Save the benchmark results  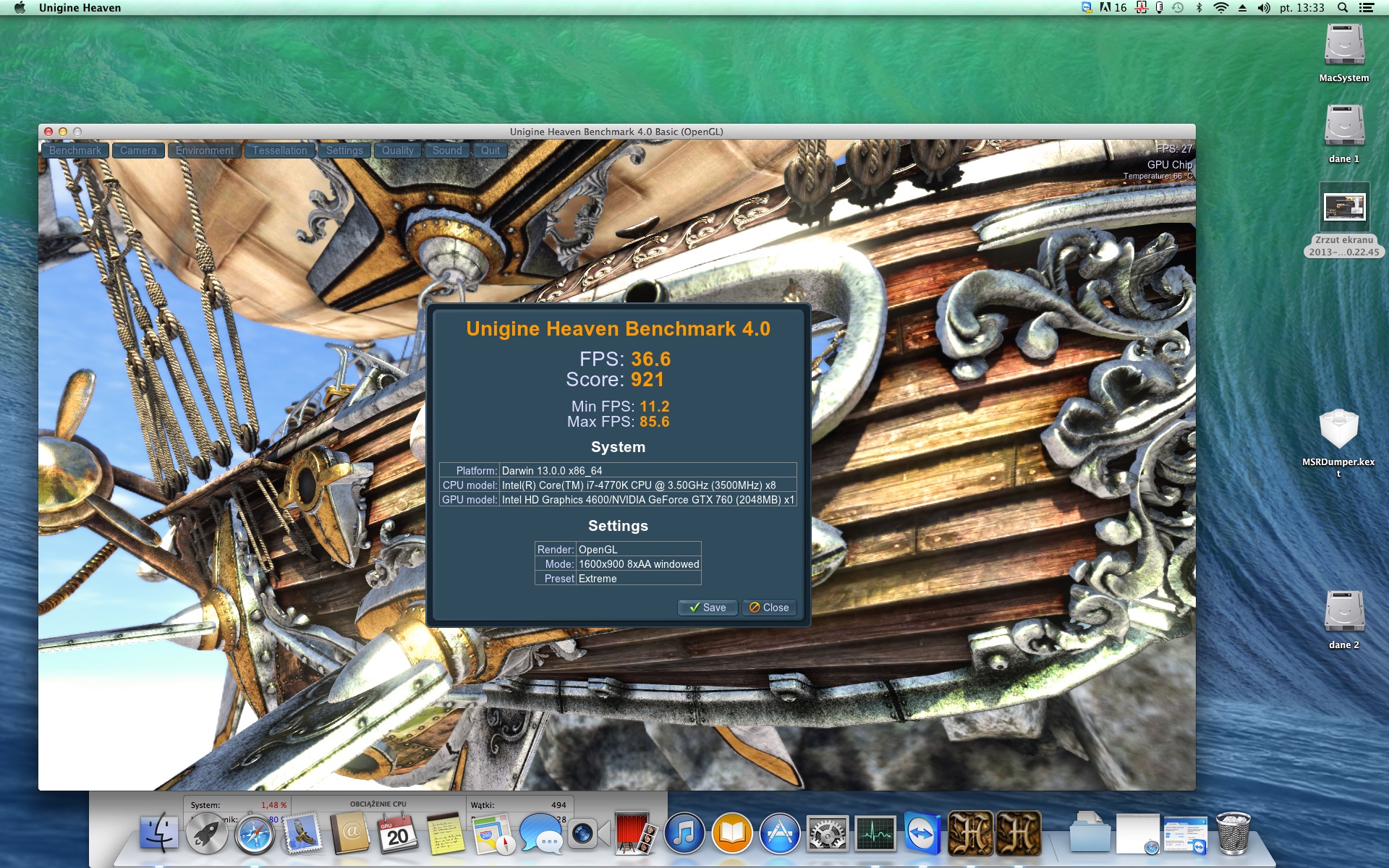(708, 608)
